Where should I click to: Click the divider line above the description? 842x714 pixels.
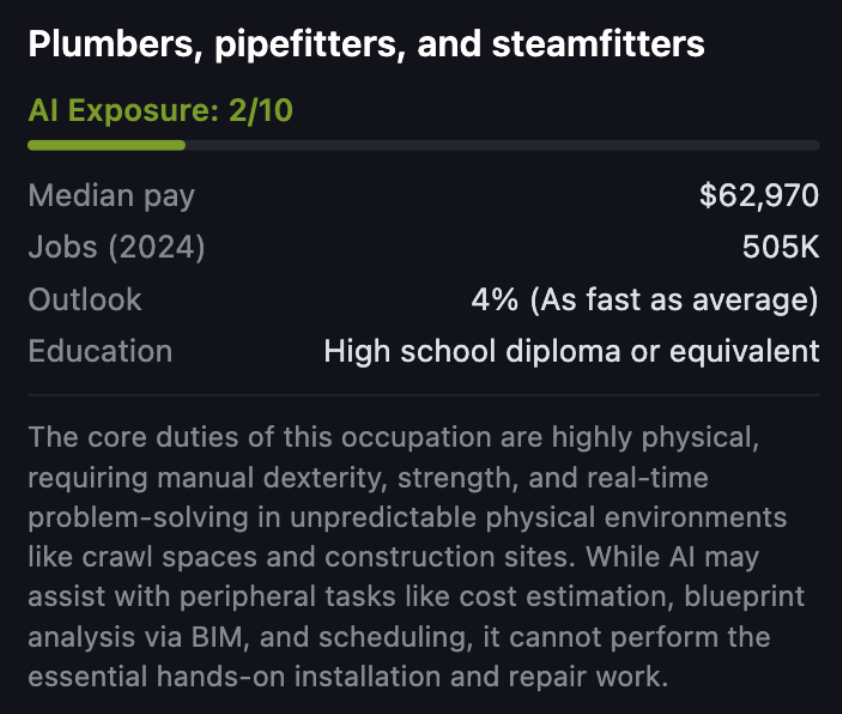(423, 395)
